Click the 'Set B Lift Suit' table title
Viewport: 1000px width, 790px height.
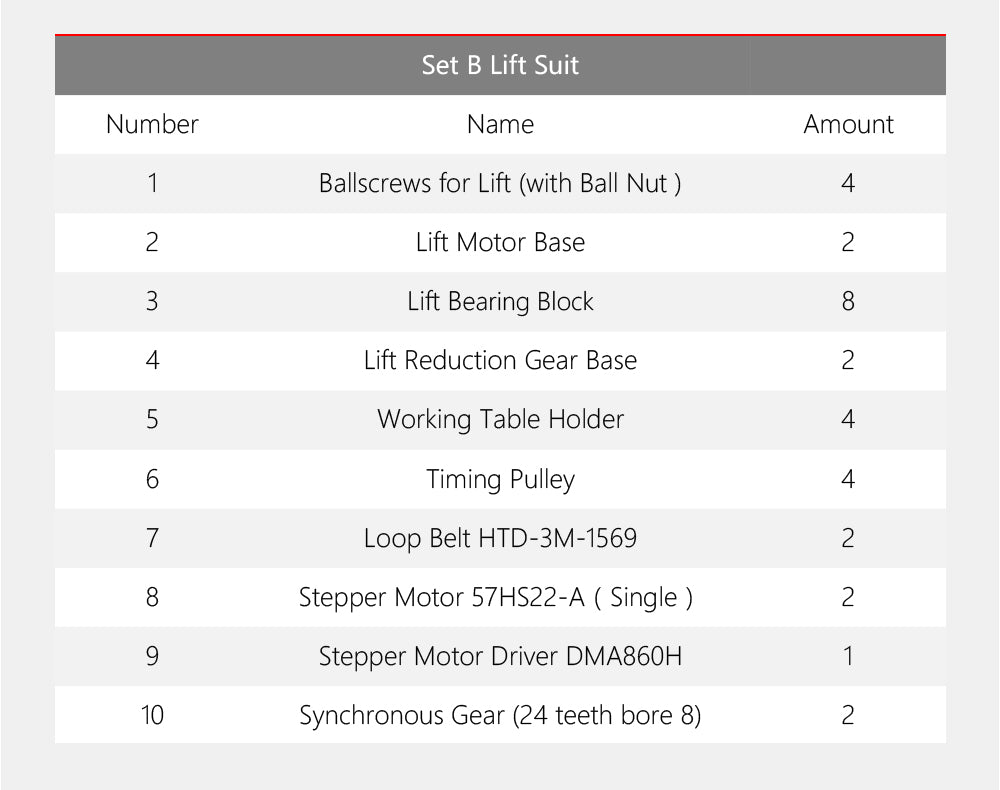[500, 66]
